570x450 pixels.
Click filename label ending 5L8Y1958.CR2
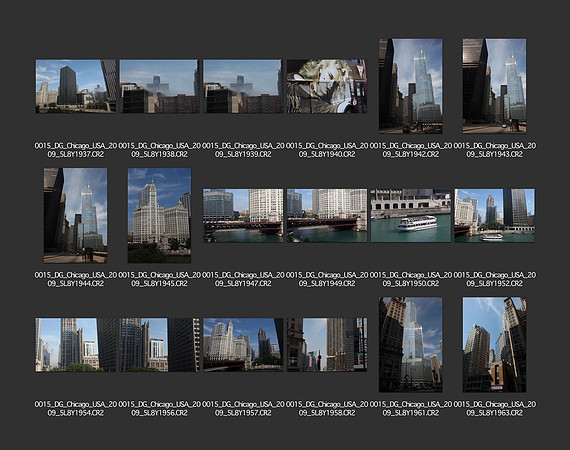pyautogui.click(x=327, y=409)
